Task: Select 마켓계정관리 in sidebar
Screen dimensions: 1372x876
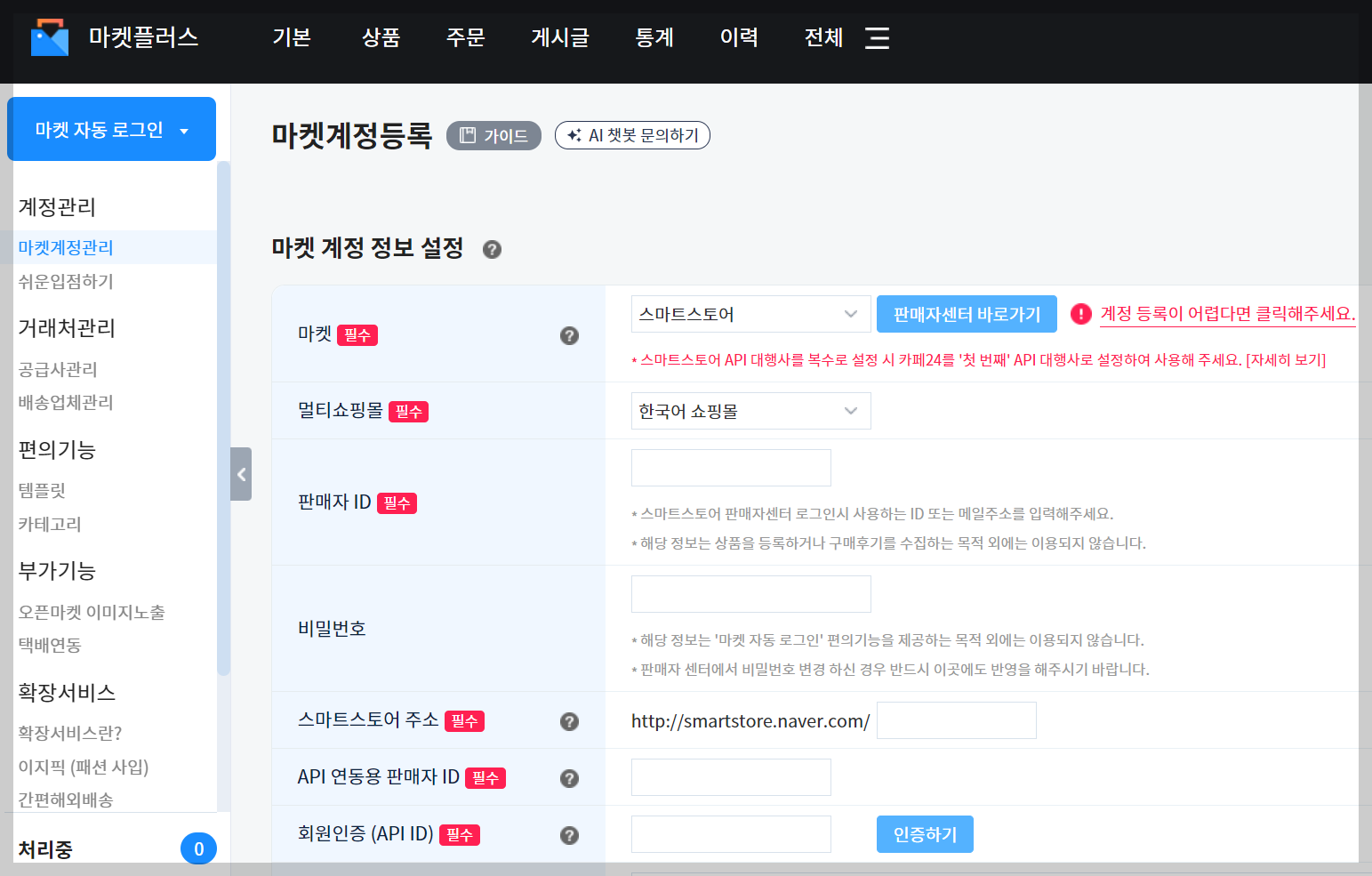Action: click(x=66, y=247)
